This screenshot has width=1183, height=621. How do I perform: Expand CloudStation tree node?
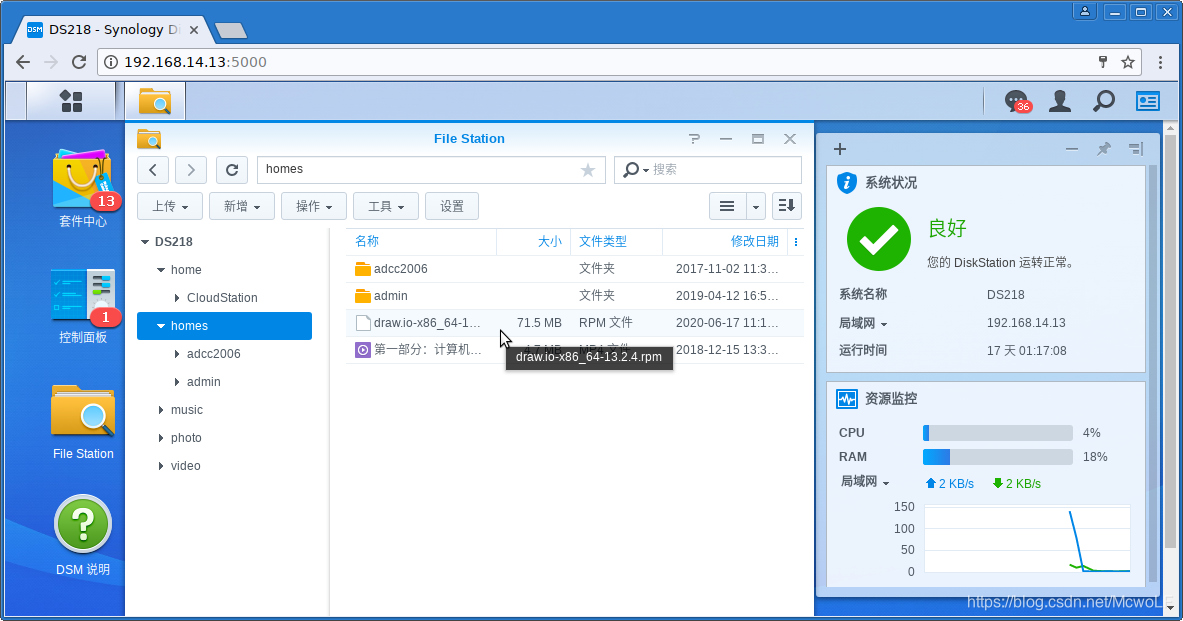tap(177, 298)
